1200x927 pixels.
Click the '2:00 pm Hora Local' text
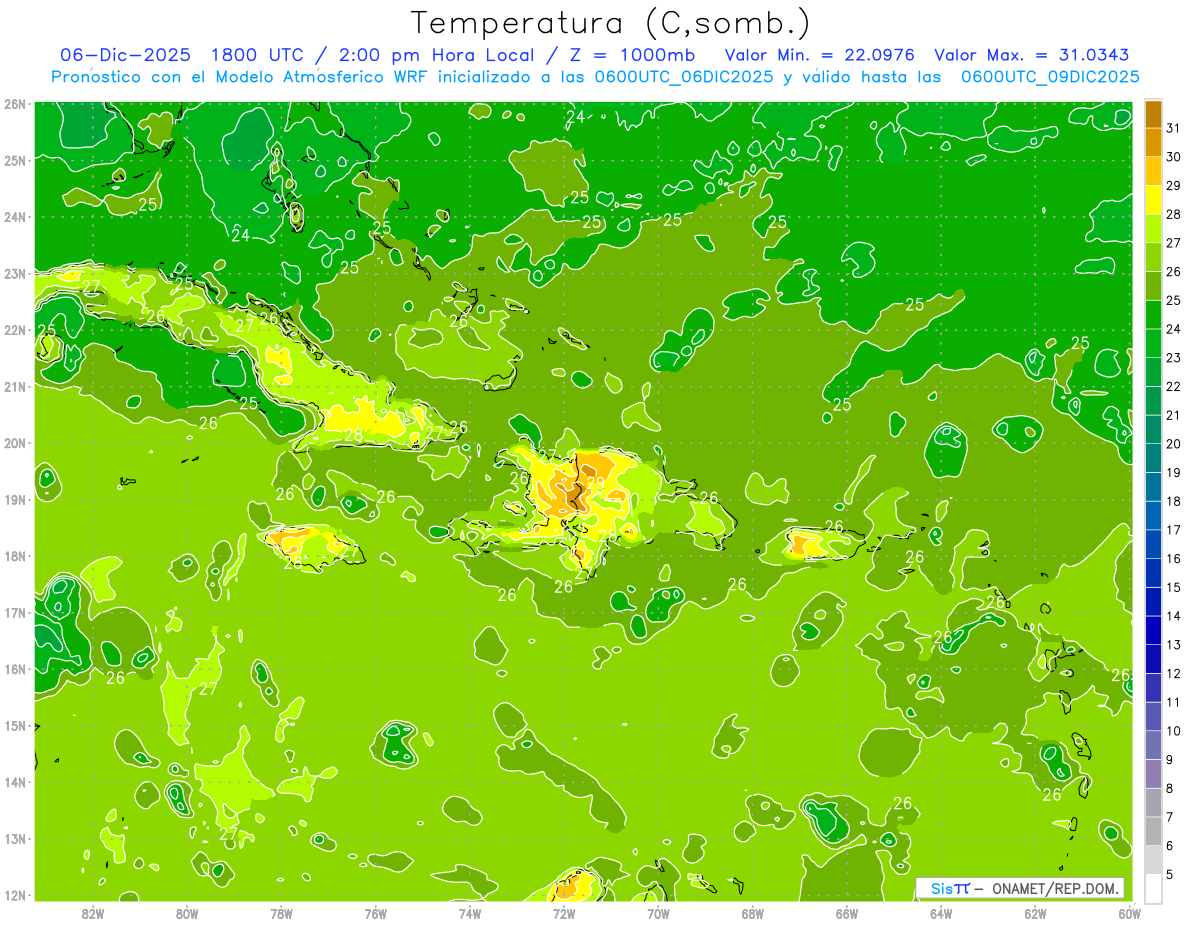pos(435,56)
